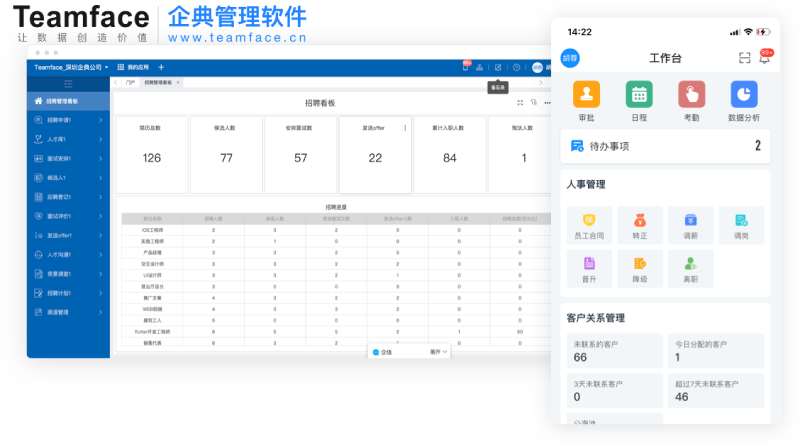
Task: Click the plus icon beside 我的应用
Action: click(x=161, y=67)
